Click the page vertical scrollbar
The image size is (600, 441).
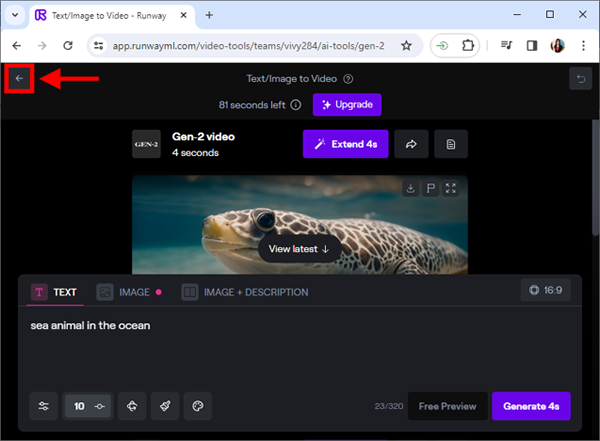click(x=595, y=176)
